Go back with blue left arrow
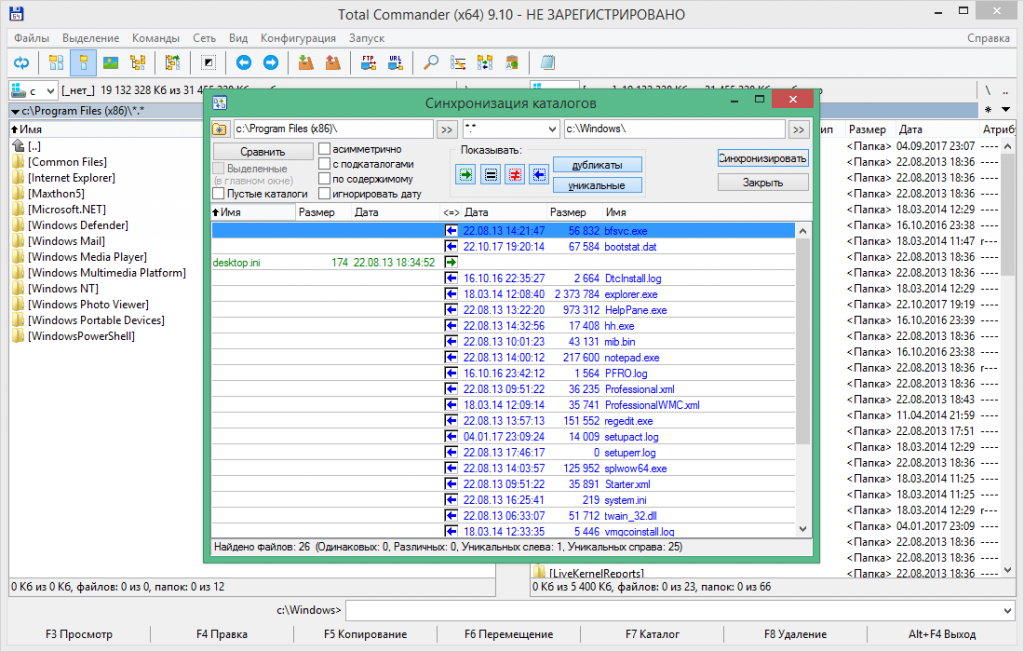 244,63
